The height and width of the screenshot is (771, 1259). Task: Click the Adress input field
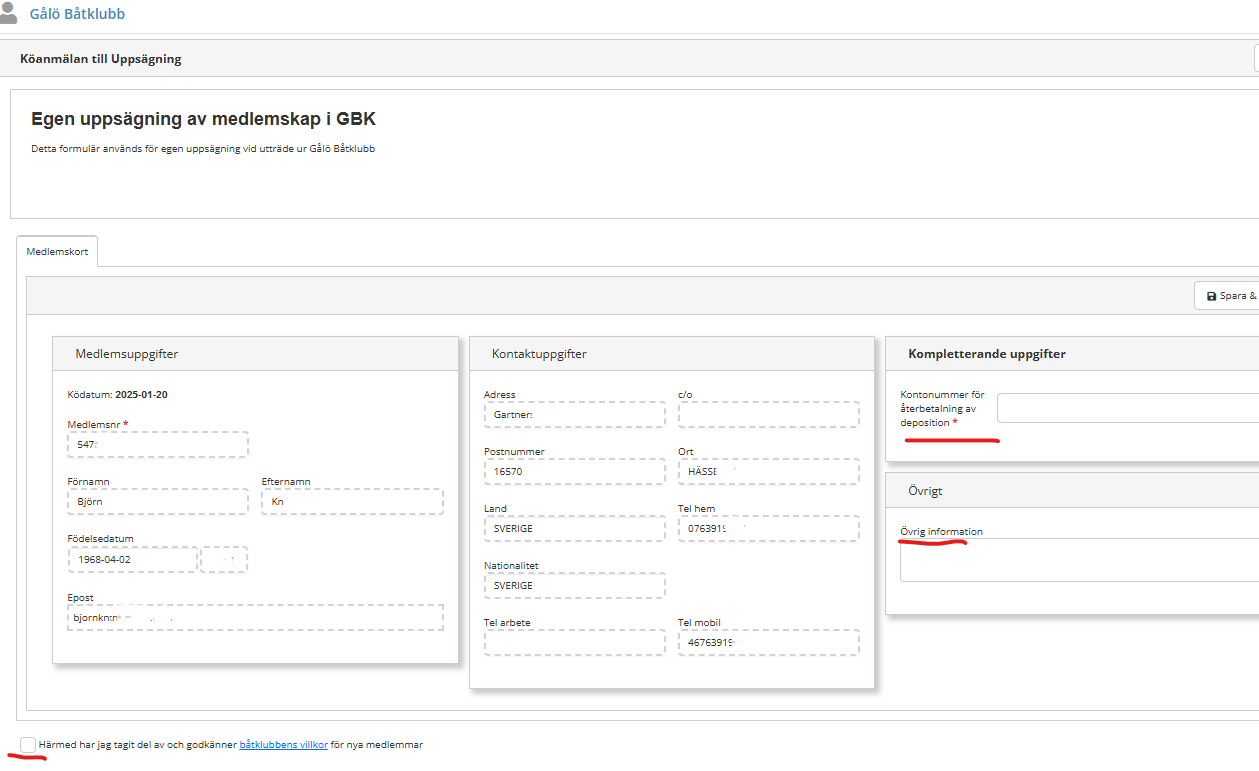coord(574,415)
